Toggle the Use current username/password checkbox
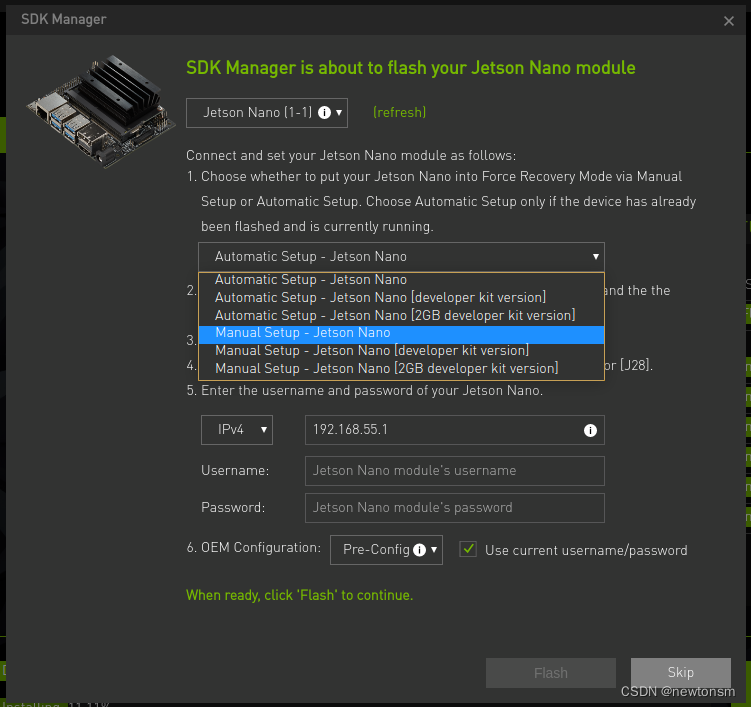Image resolution: width=751 pixels, height=707 pixels. click(468, 549)
